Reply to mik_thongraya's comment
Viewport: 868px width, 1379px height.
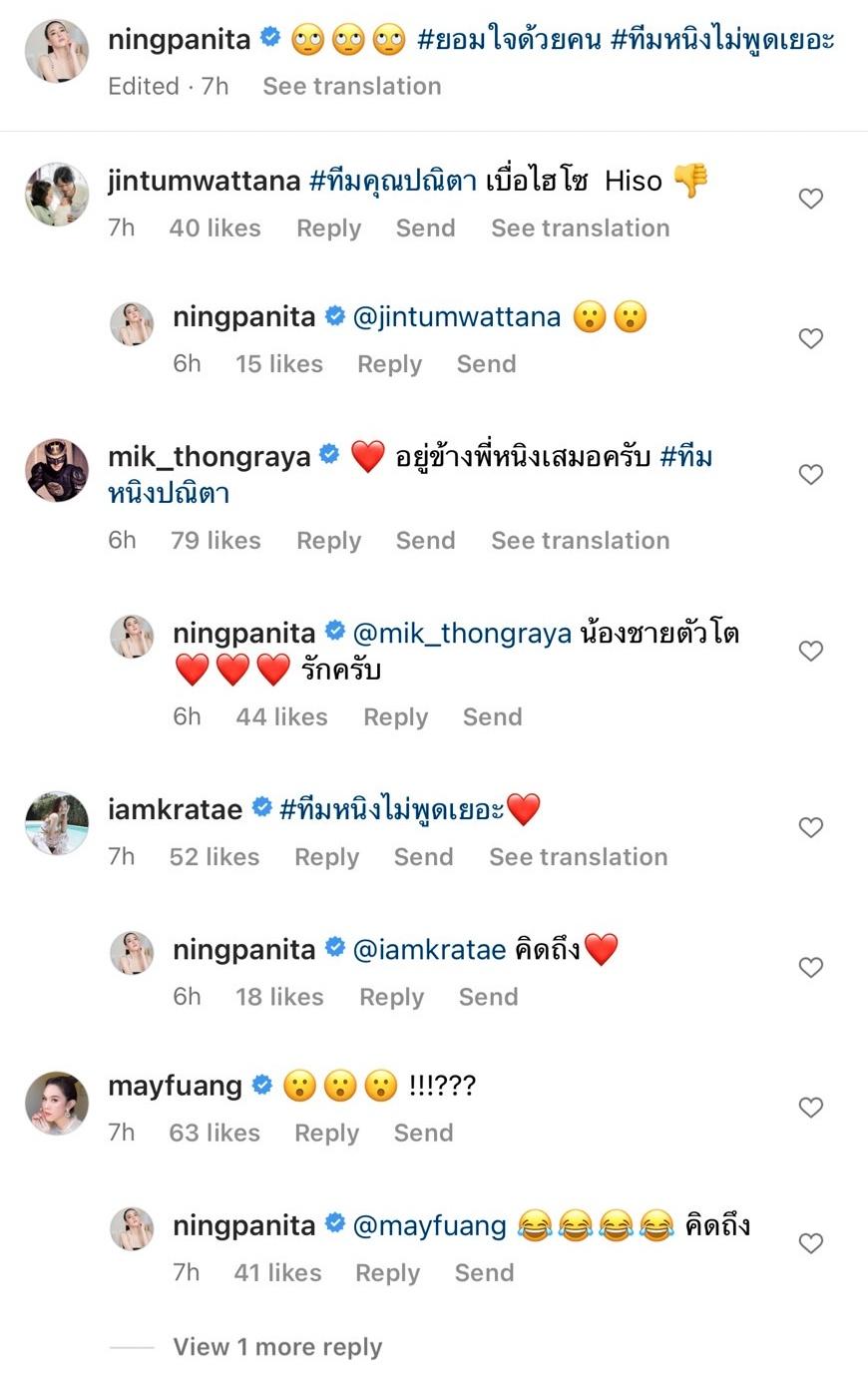coord(328,541)
